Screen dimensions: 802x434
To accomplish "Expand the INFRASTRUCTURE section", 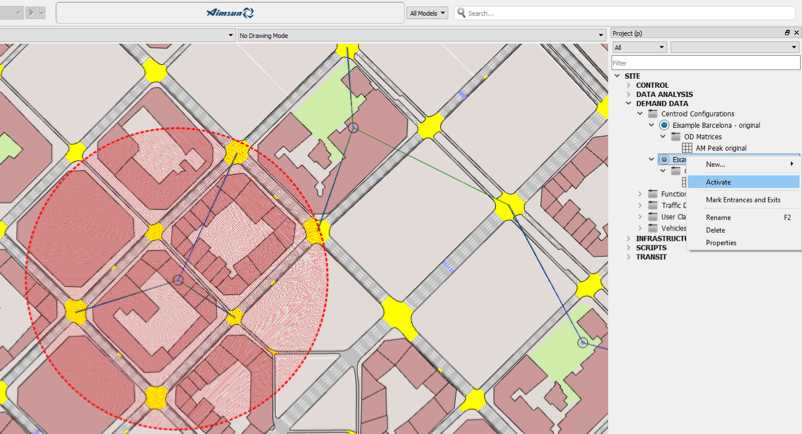I will coord(629,238).
